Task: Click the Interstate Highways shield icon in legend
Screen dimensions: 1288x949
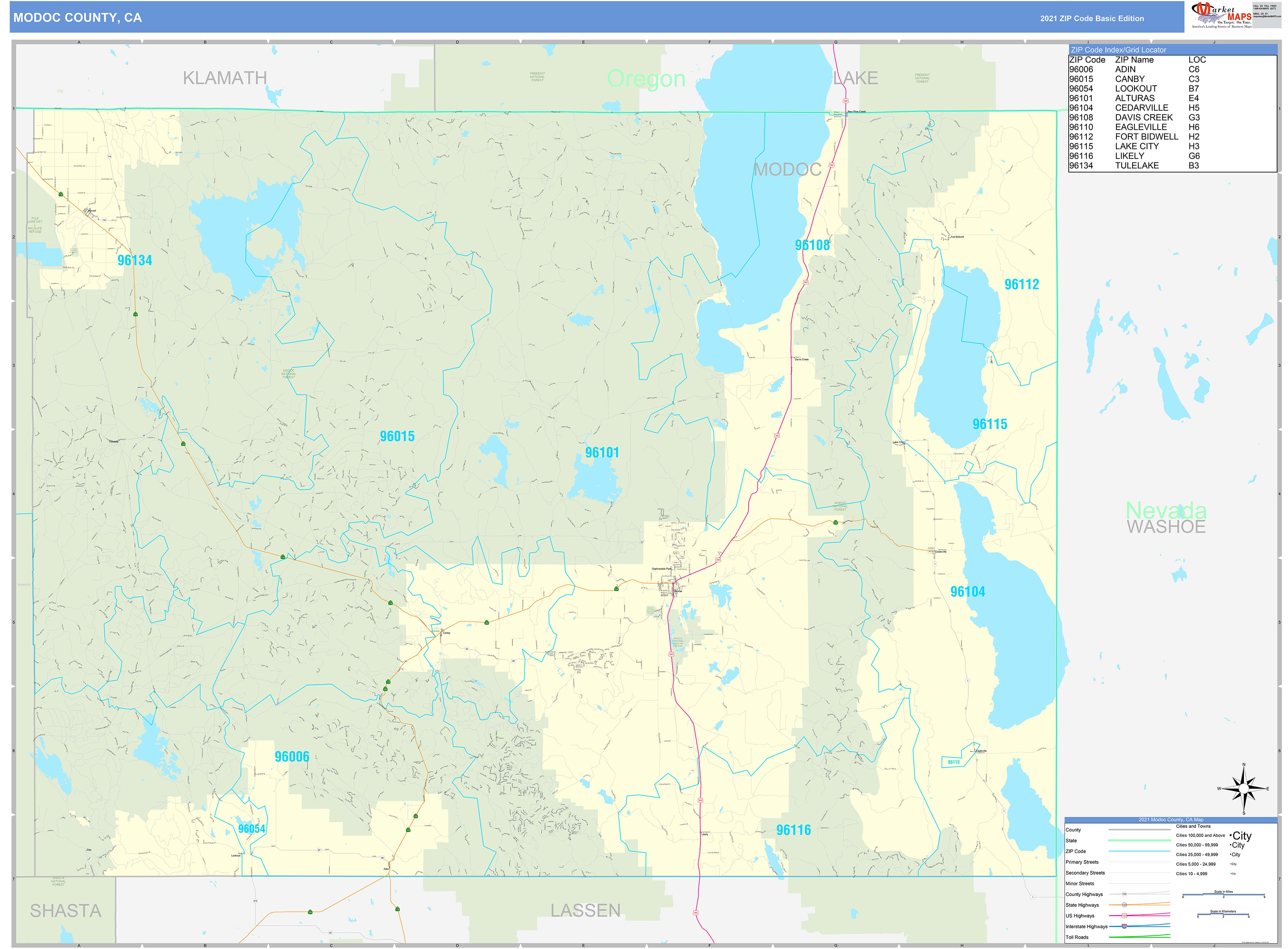Action: coord(1125,927)
